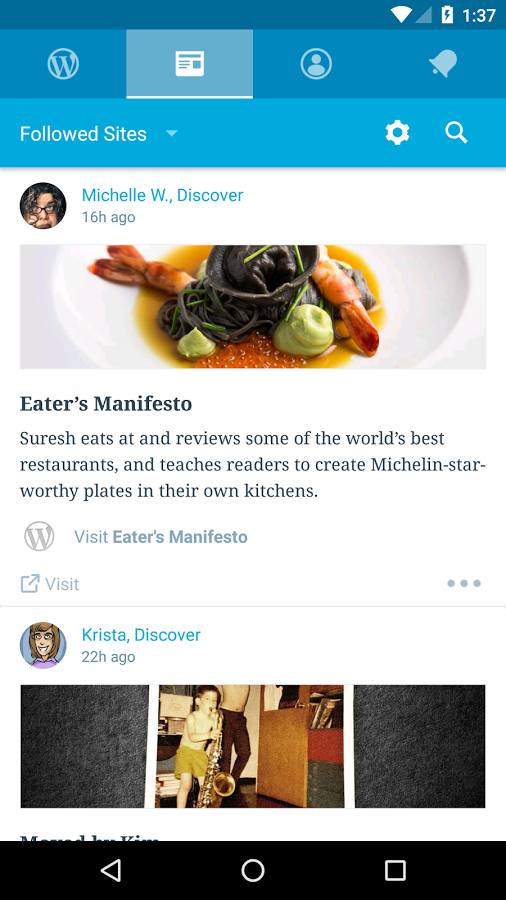Follow the Visit Eater's Manifesto link
This screenshot has width=506, height=900.
pos(161,537)
